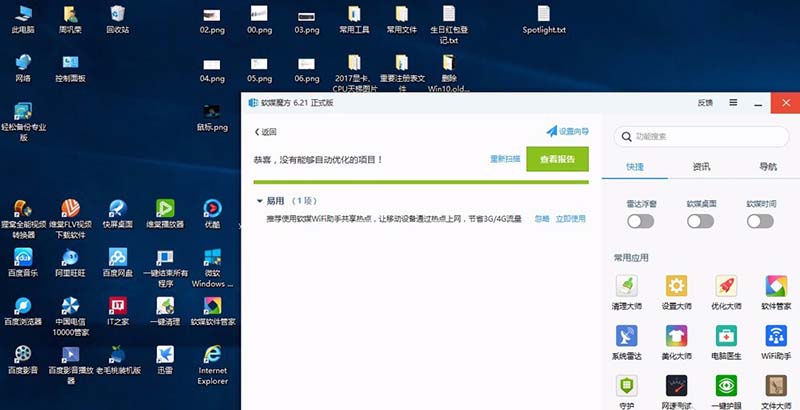Turn on 软媒桌面 switch
Screen dimensions: 800x410
700,221
